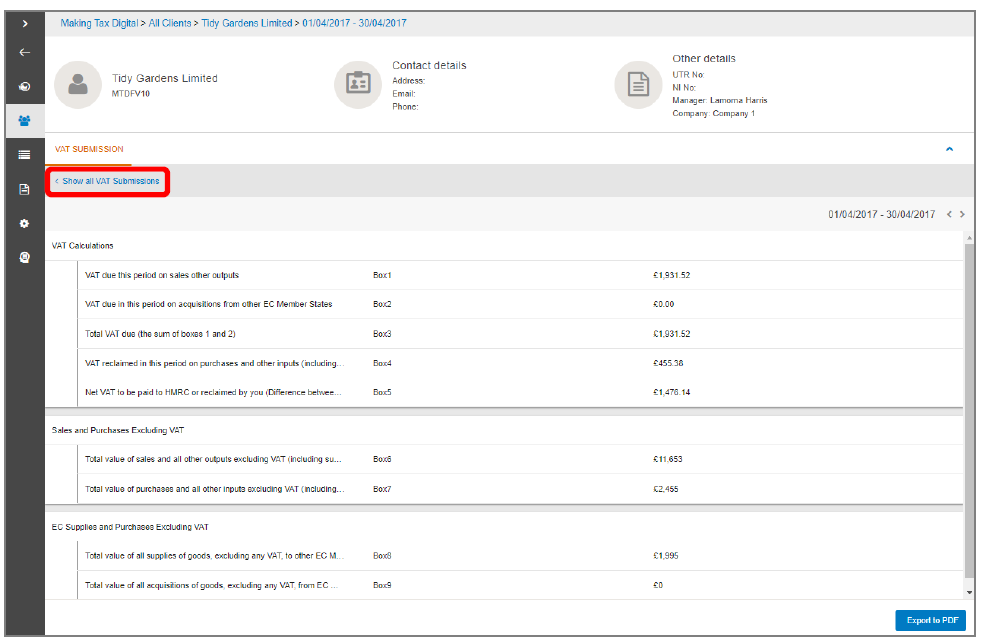Click 'Manager: Lamorna Harris' text
The height and width of the screenshot is (638, 985).
click(x=720, y=100)
